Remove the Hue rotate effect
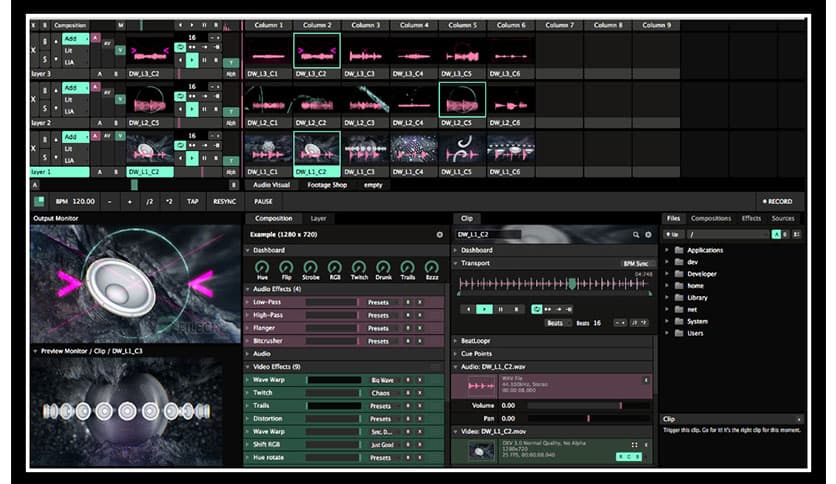836x484 pixels. (x=420, y=457)
